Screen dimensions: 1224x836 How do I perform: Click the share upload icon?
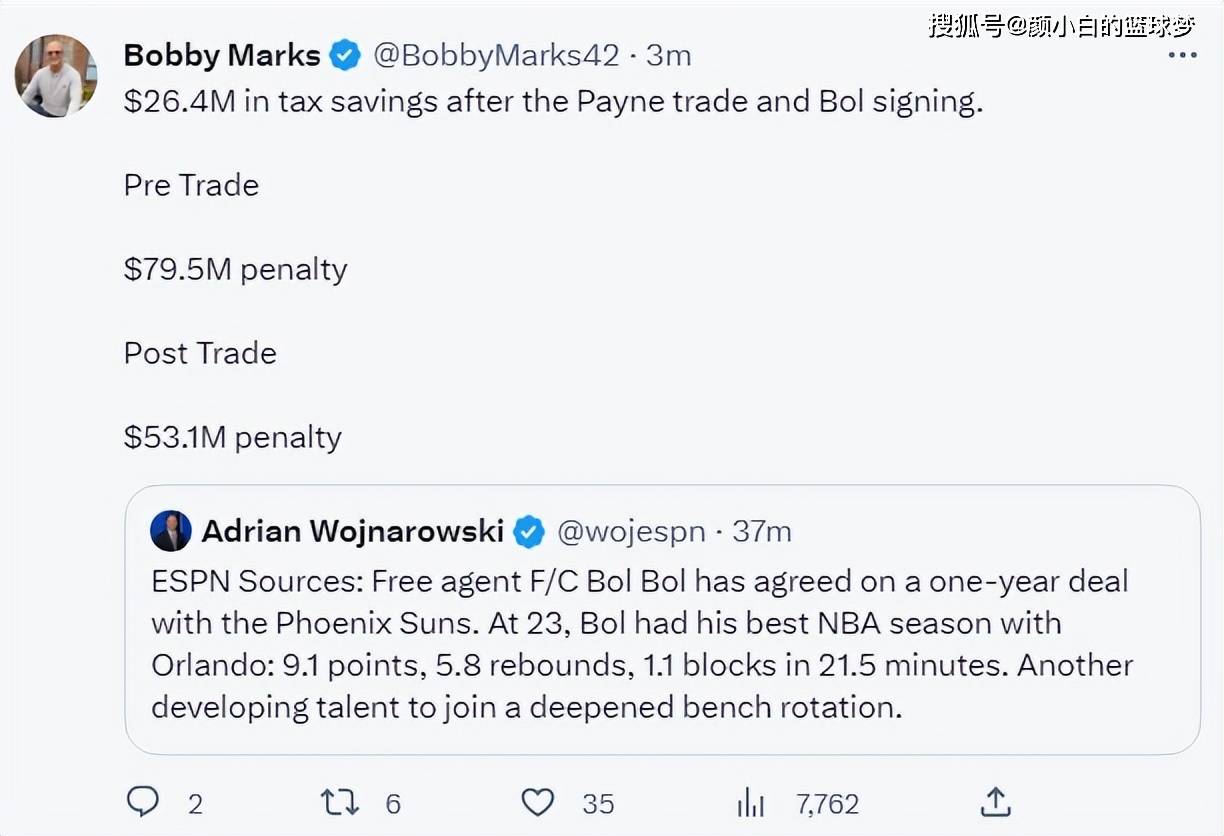(996, 802)
